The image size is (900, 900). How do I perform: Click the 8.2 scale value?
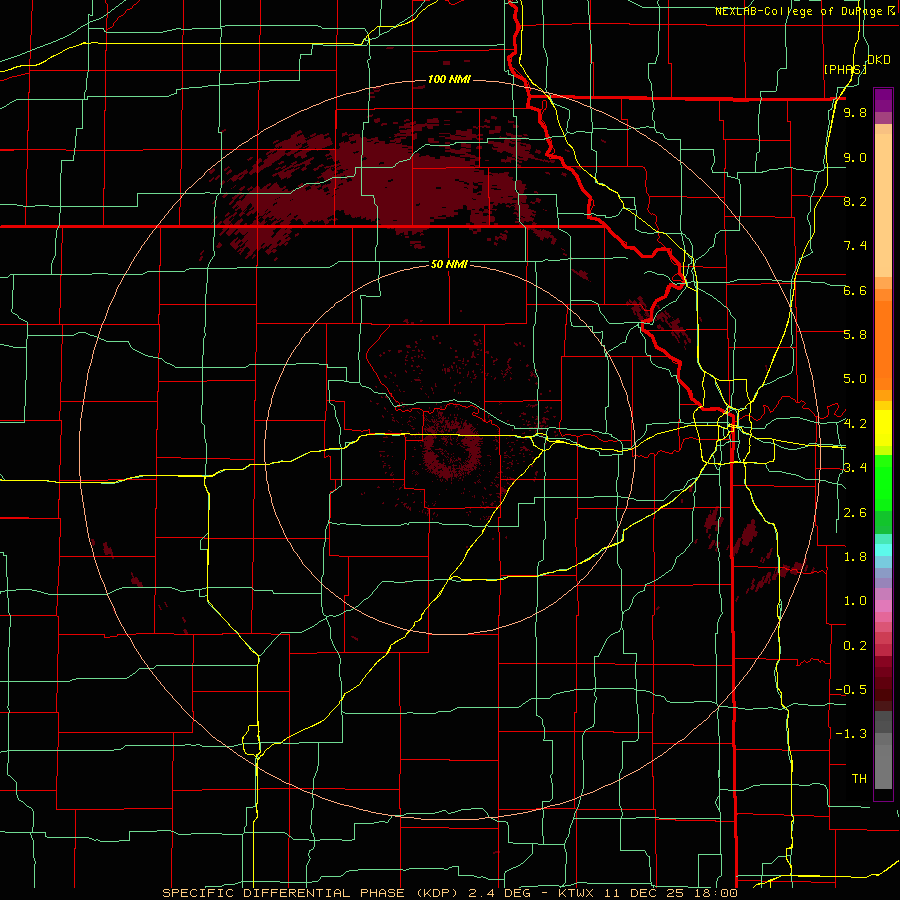coord(855,202)
